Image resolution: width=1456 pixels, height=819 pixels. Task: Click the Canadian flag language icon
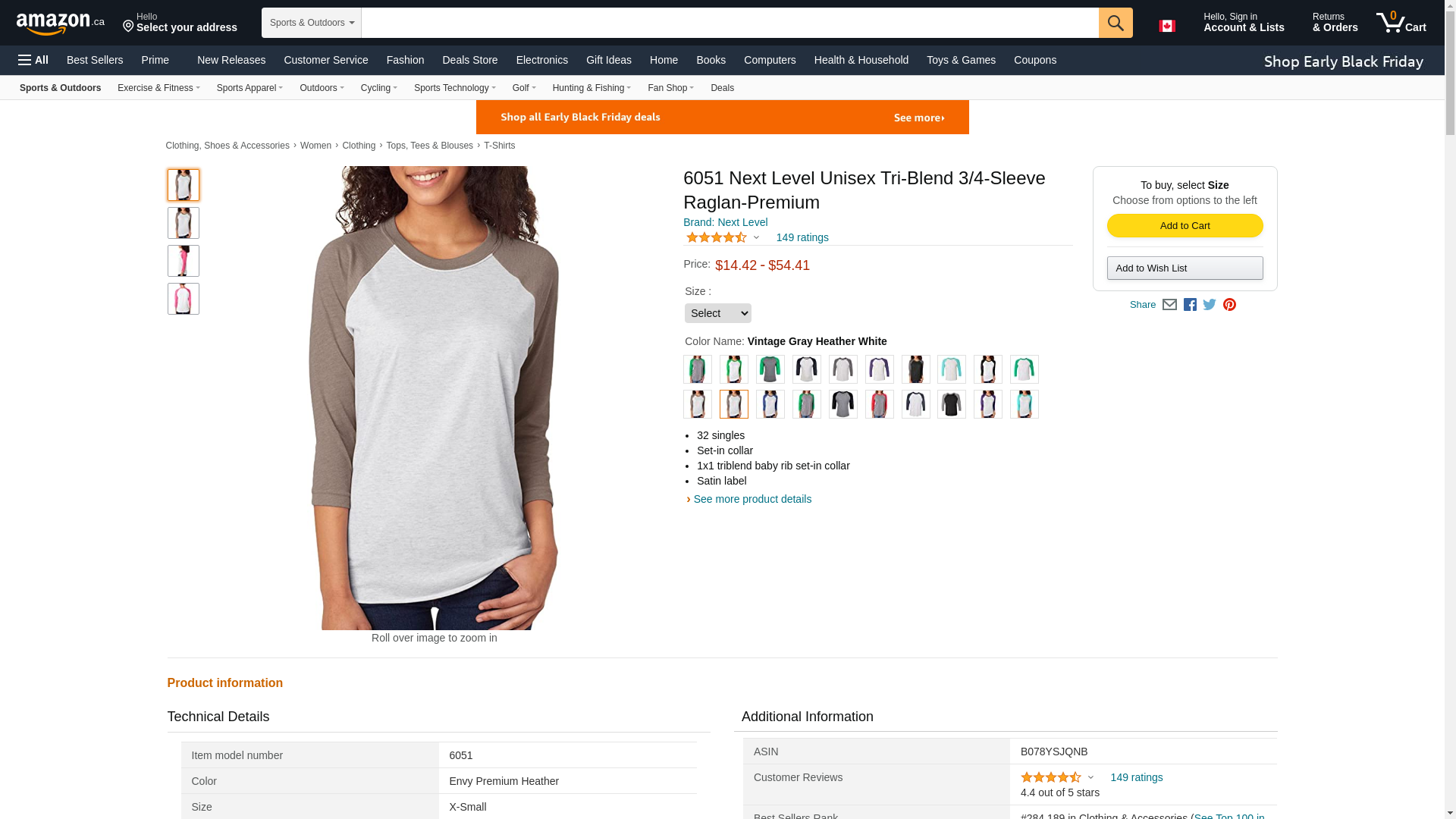tap(1166, 26)
